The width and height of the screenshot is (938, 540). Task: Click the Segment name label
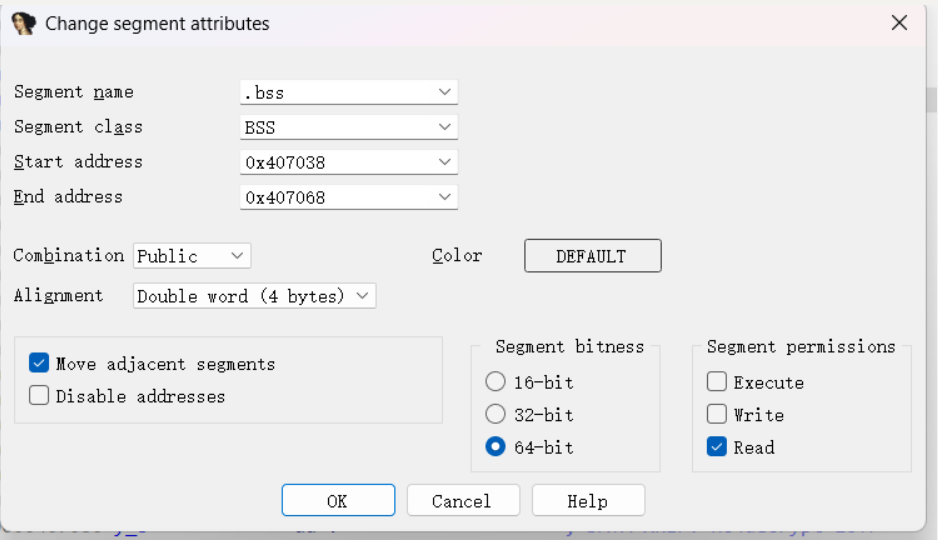(x=74, y=92)
